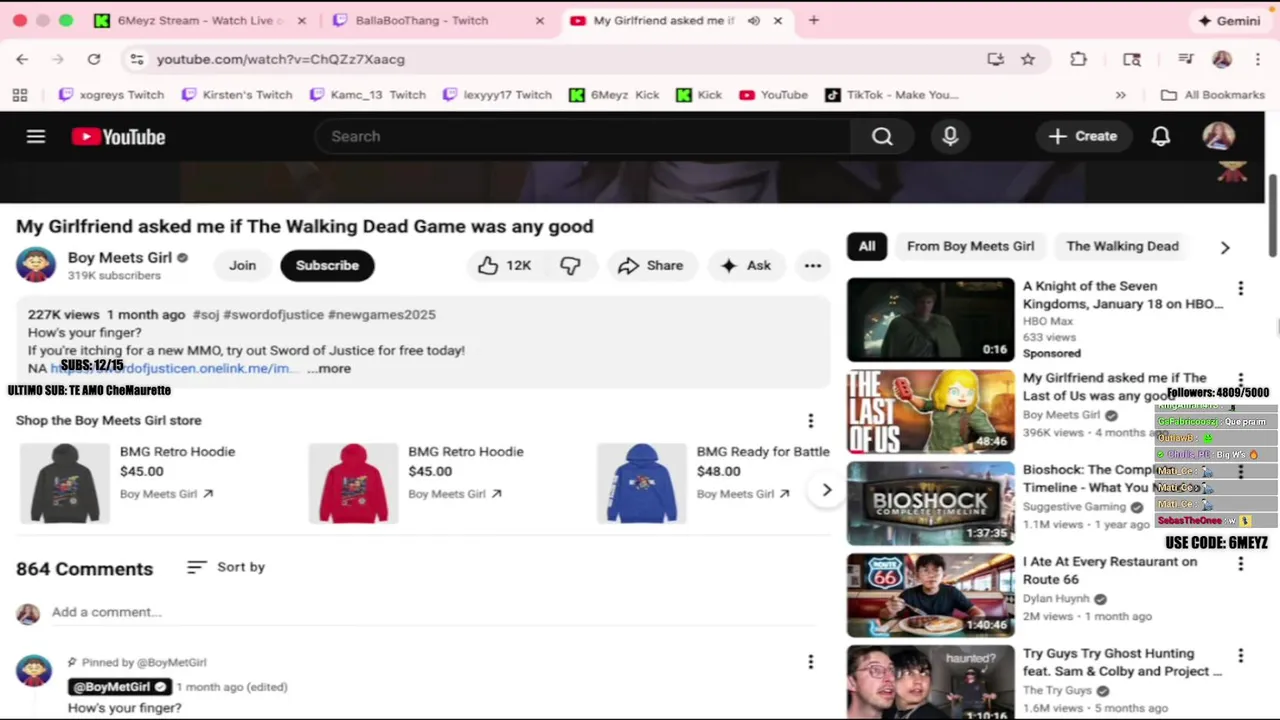Share the video

click(650, 265)
